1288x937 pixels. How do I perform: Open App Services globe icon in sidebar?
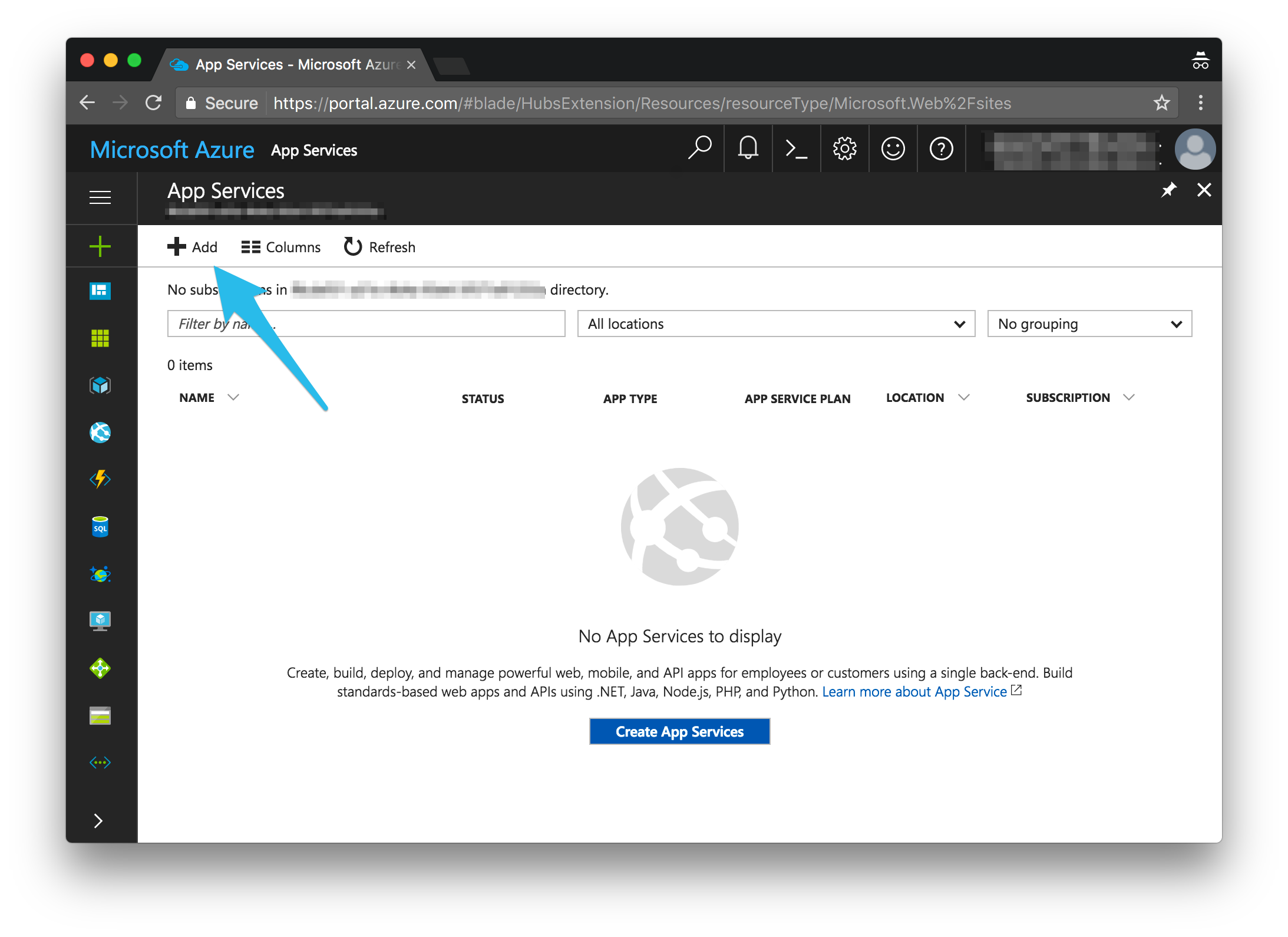click(100, 433)
